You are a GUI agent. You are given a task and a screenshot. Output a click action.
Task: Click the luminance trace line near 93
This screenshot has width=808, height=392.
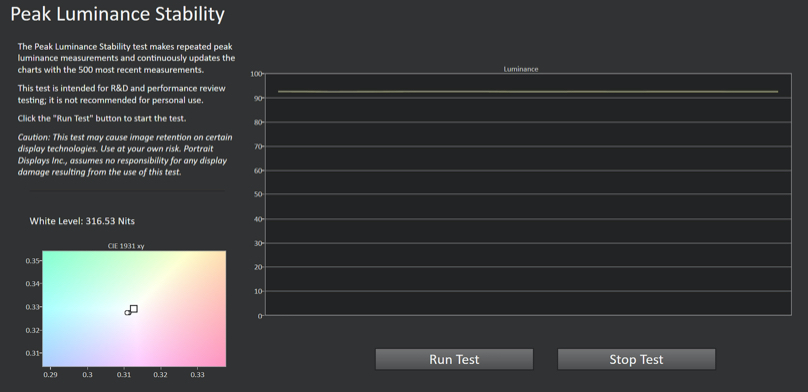pyautogui.click(x=528, y=92)
